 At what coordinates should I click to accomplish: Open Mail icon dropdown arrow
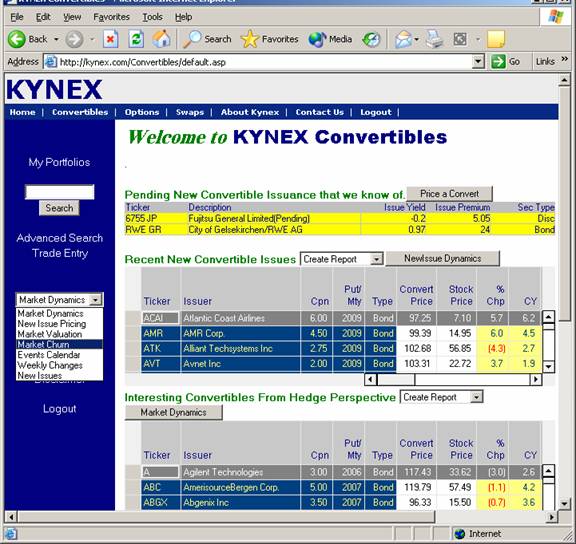416,39
